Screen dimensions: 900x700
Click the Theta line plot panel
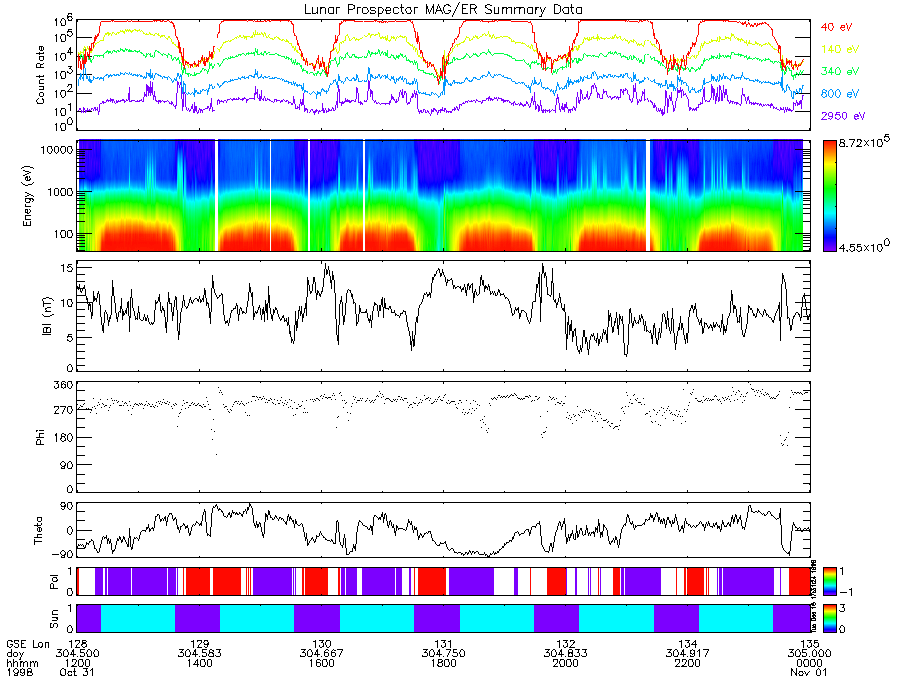pos(444,530)
